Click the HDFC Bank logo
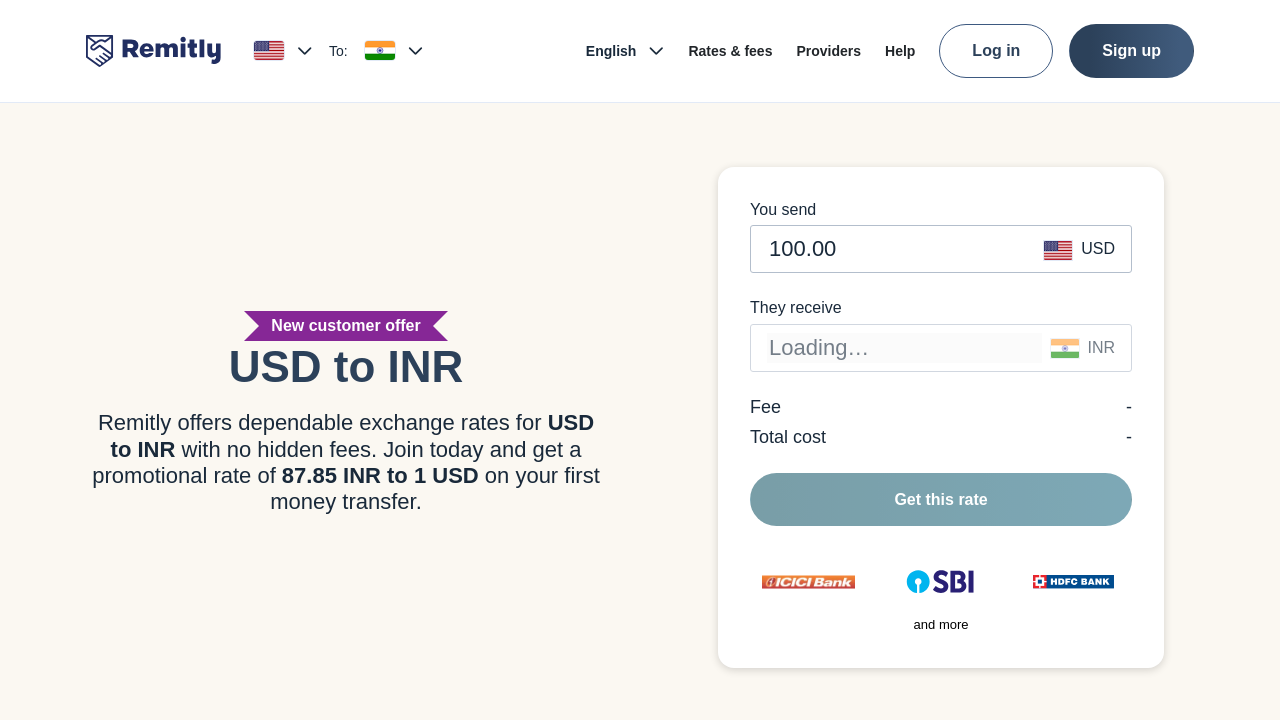Screen dimensions: 1280x720 [x=1073, y=582]
